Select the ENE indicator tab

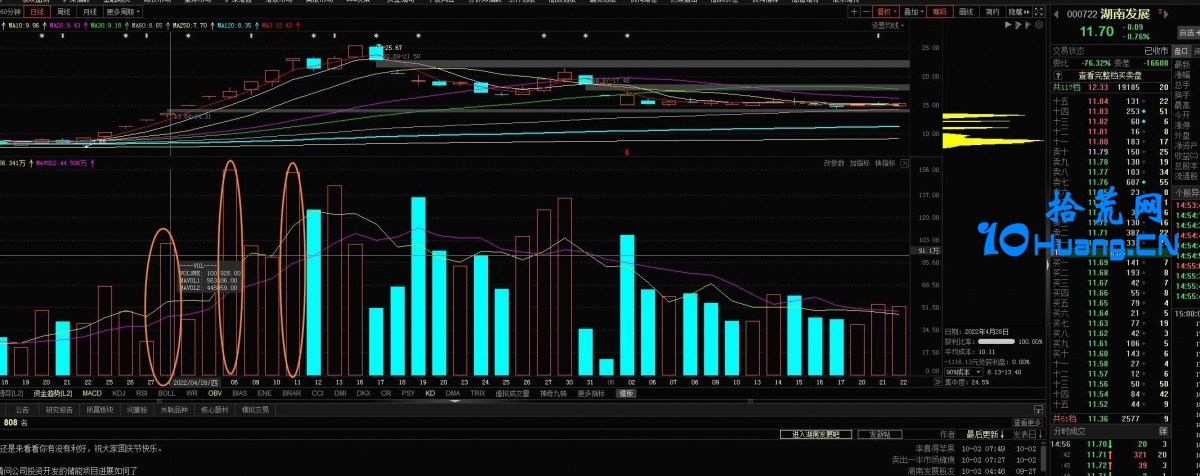[x=265, y=394]
